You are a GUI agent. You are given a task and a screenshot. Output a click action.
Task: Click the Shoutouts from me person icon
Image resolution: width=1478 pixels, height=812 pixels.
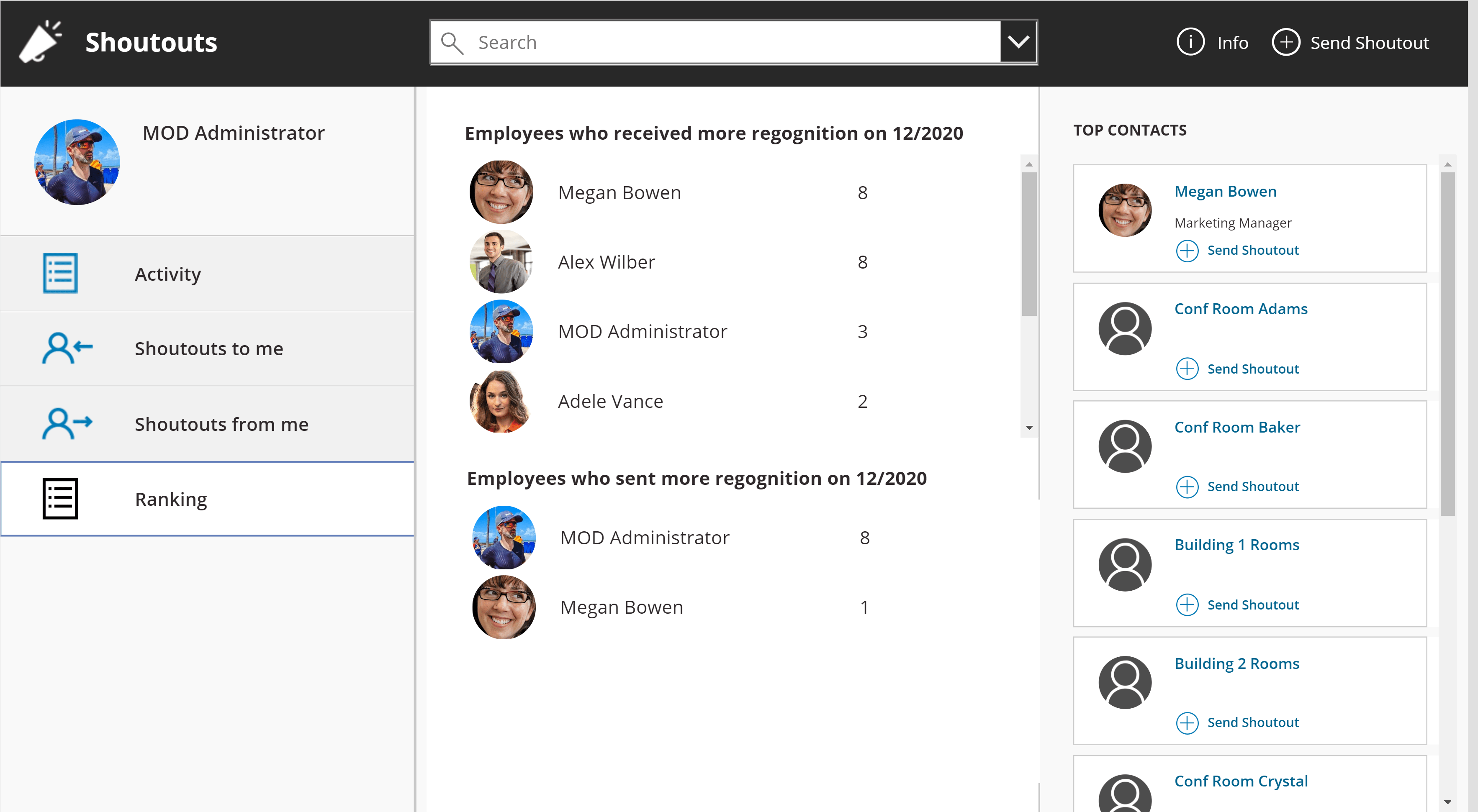tap(66, 424)
